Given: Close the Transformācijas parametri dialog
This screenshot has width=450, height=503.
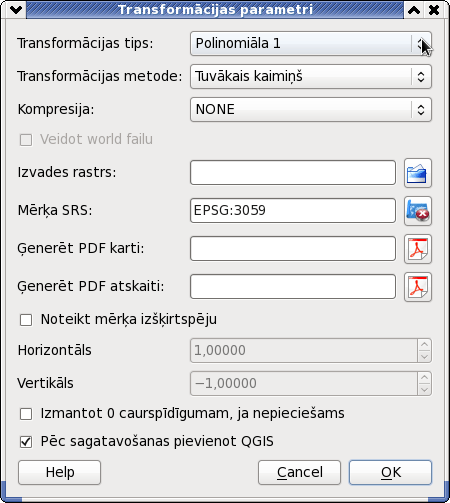Looking at the screenshot, I should 434,10.
